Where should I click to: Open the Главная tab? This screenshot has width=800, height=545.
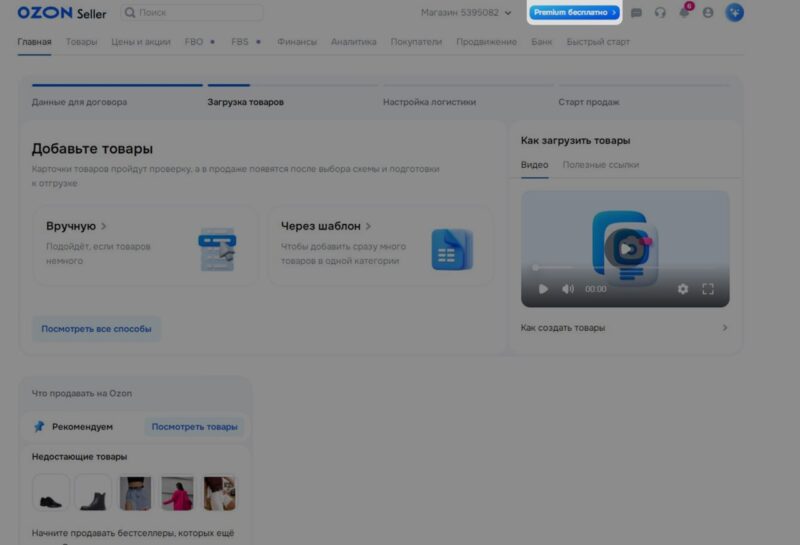[x=34, y=42]
